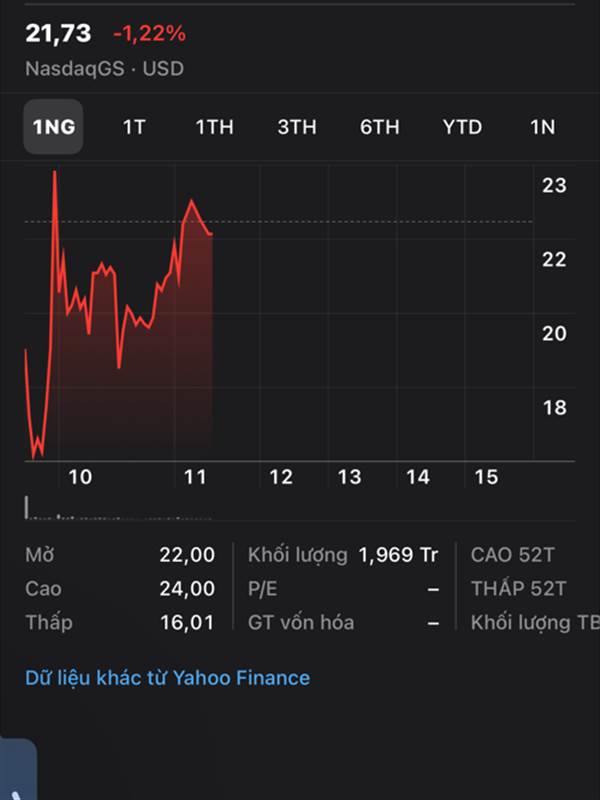Viewport: 600px width, 800px height.
Task: Switch to the 6TH range tab
Action: 380,127
